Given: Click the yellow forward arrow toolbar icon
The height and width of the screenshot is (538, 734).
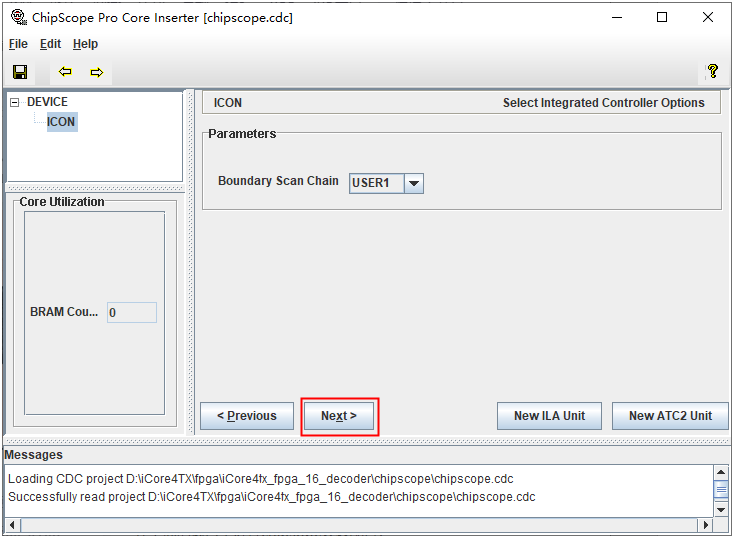Looking at the screenshot, I should (96, 72).
